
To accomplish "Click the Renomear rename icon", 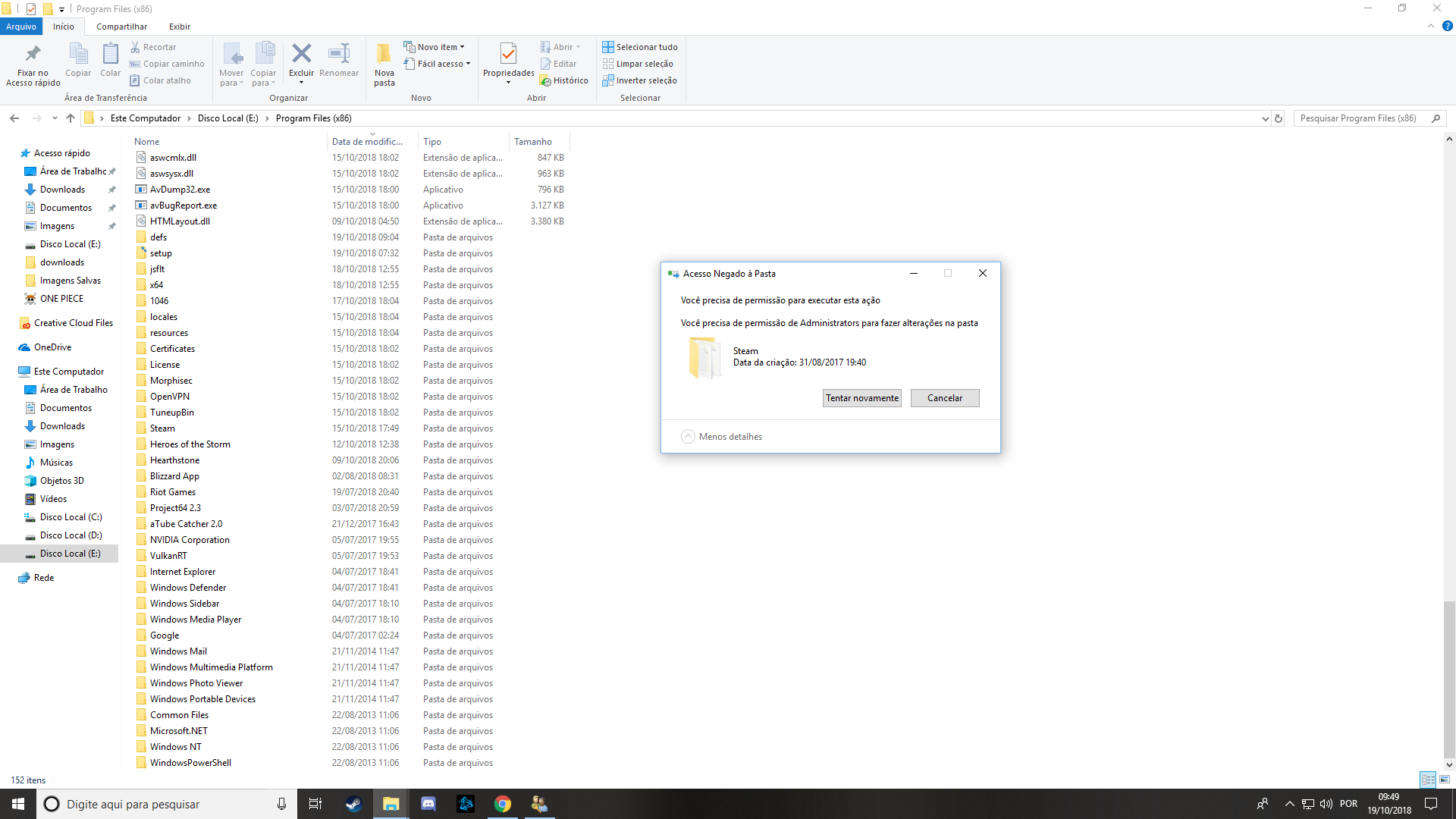I will coord(338,55).
